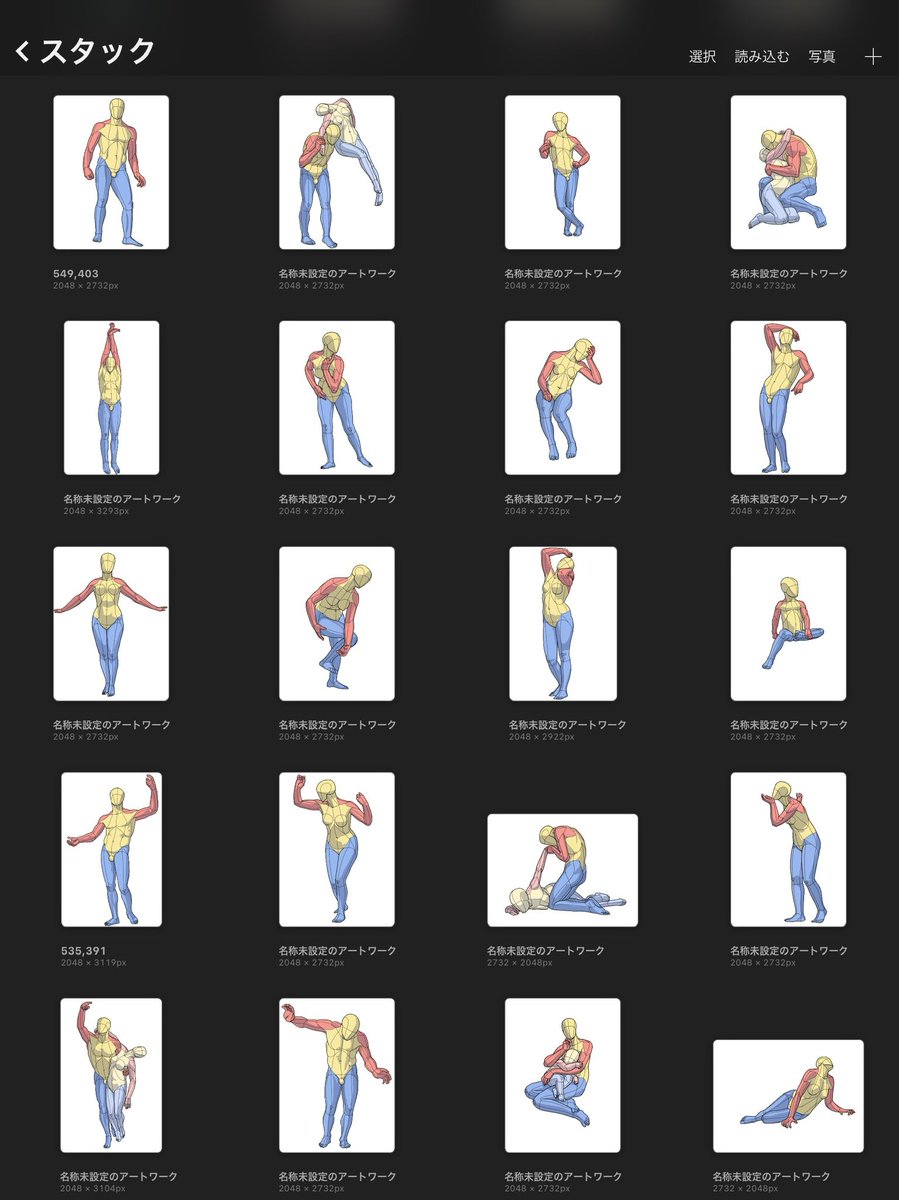The width and height of the screenshot is (899, 1200).
Task: Open artwork of seated figure with extended leg
Action: point(789,624)
